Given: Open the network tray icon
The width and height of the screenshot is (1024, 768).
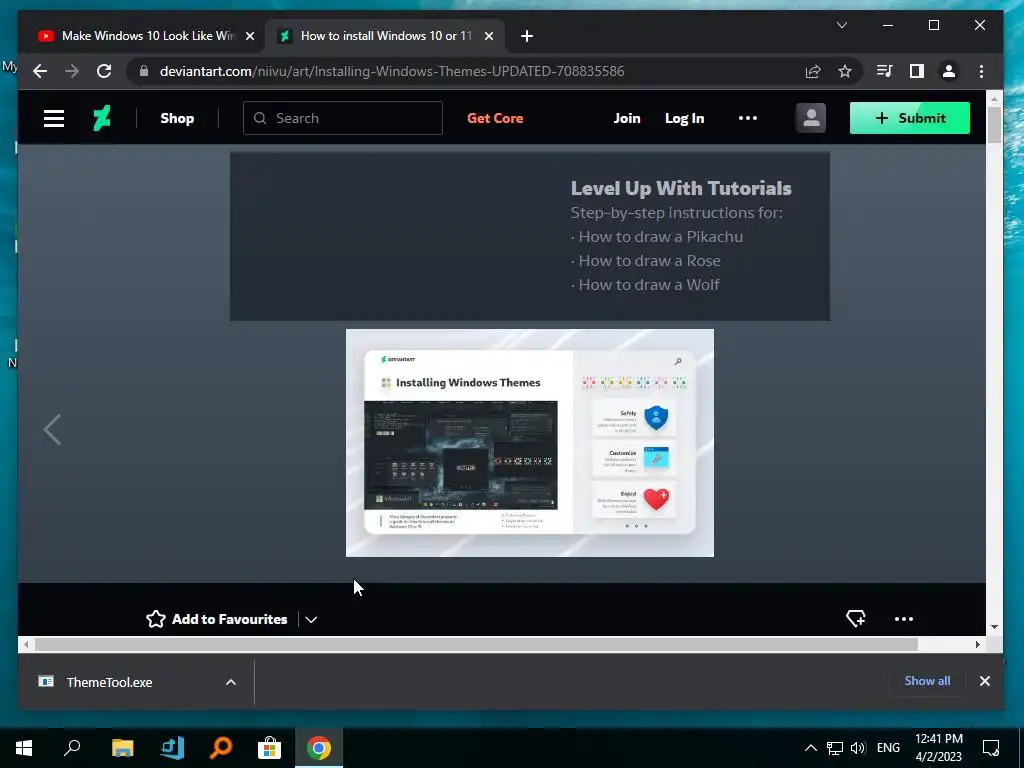Looking at the screenshot, I should click(x=835, y=748).
